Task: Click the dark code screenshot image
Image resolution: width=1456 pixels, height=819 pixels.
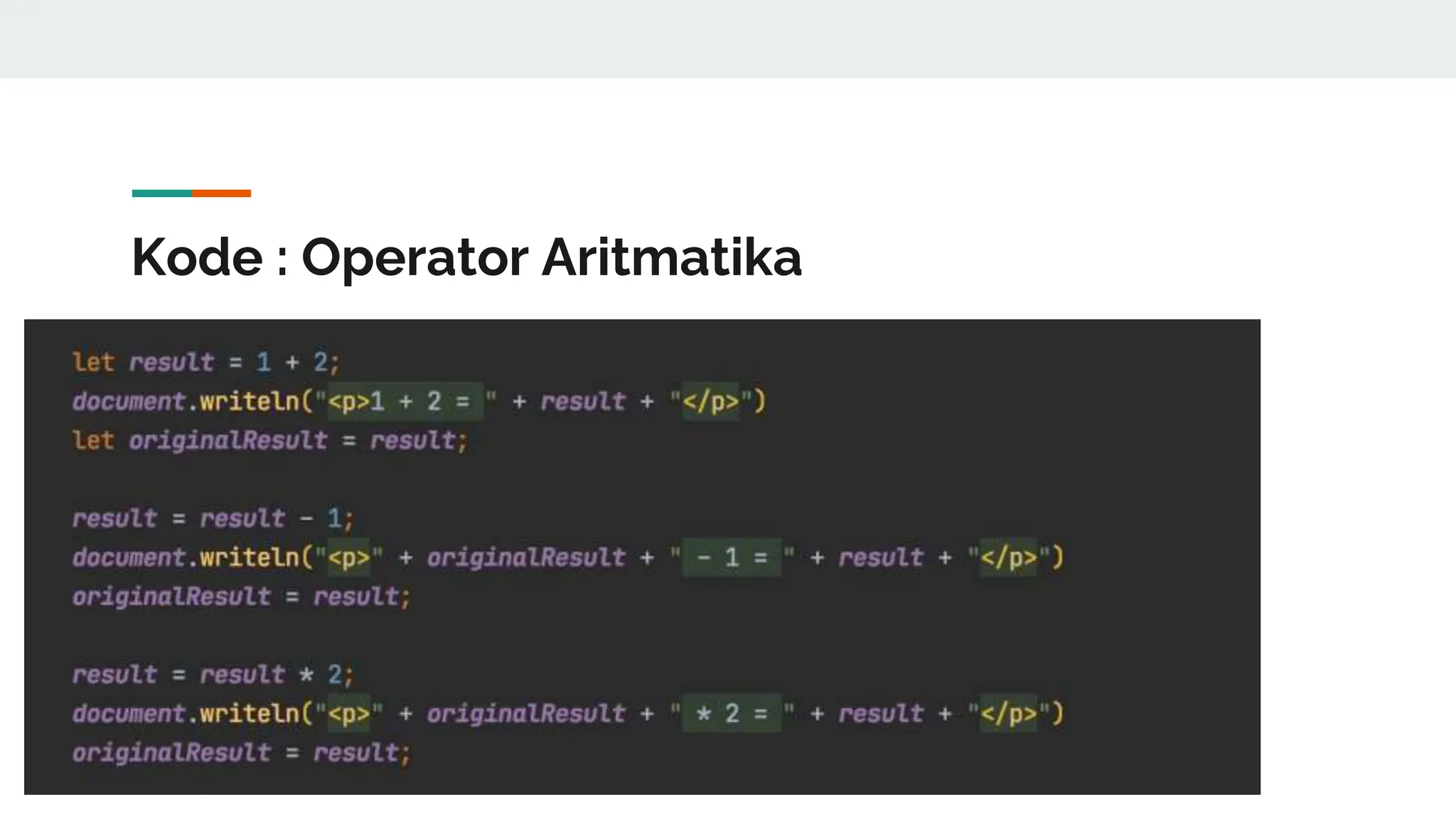Action: tap(642, 557)
